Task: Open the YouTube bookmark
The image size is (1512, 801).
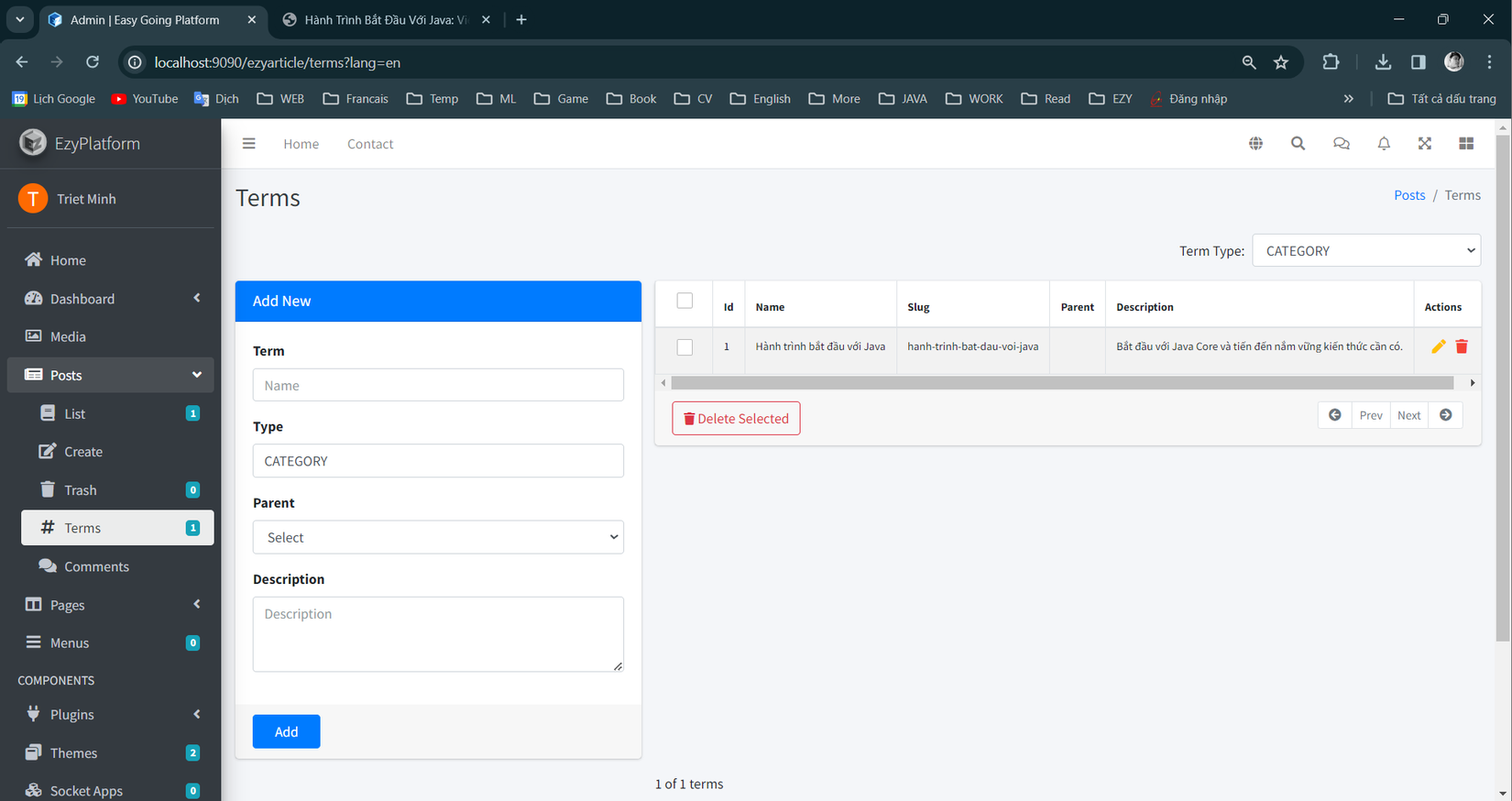Action: click(145, 99)
